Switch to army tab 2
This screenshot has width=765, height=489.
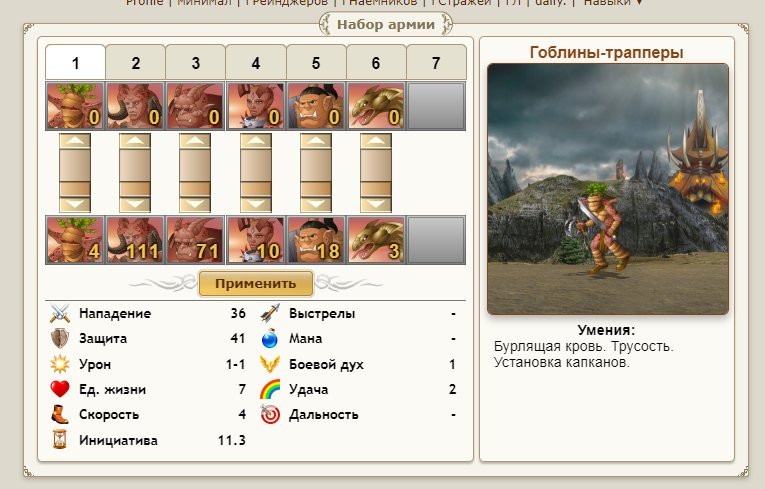click(x=136, y=62)
